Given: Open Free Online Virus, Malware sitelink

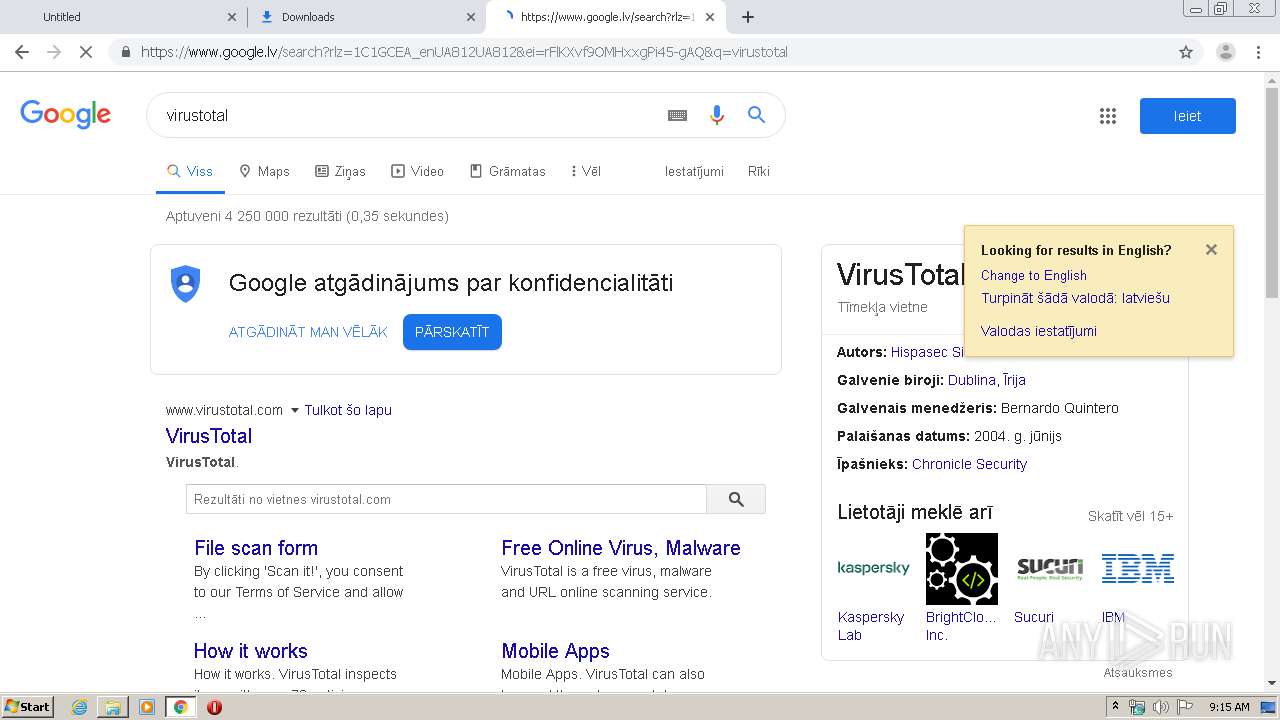Looking at the screenshot, I should (621, 548).
